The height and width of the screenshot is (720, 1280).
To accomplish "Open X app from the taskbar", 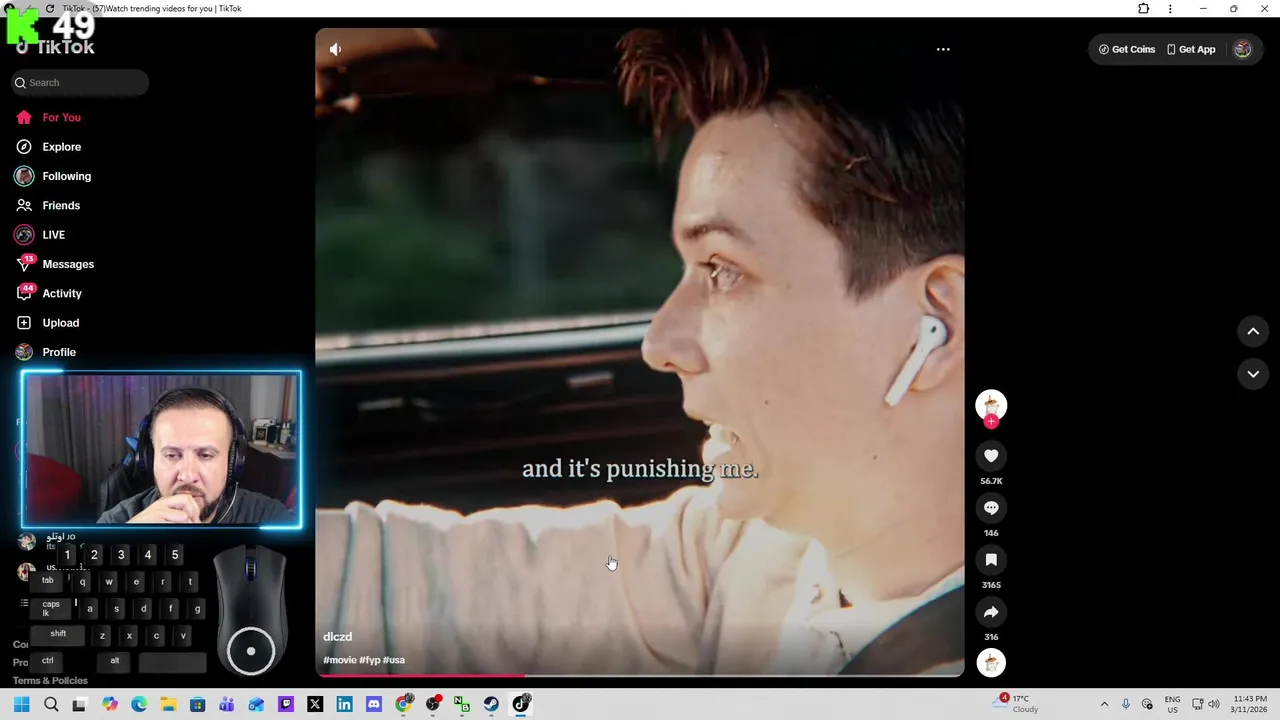I will tap(315, 704).
